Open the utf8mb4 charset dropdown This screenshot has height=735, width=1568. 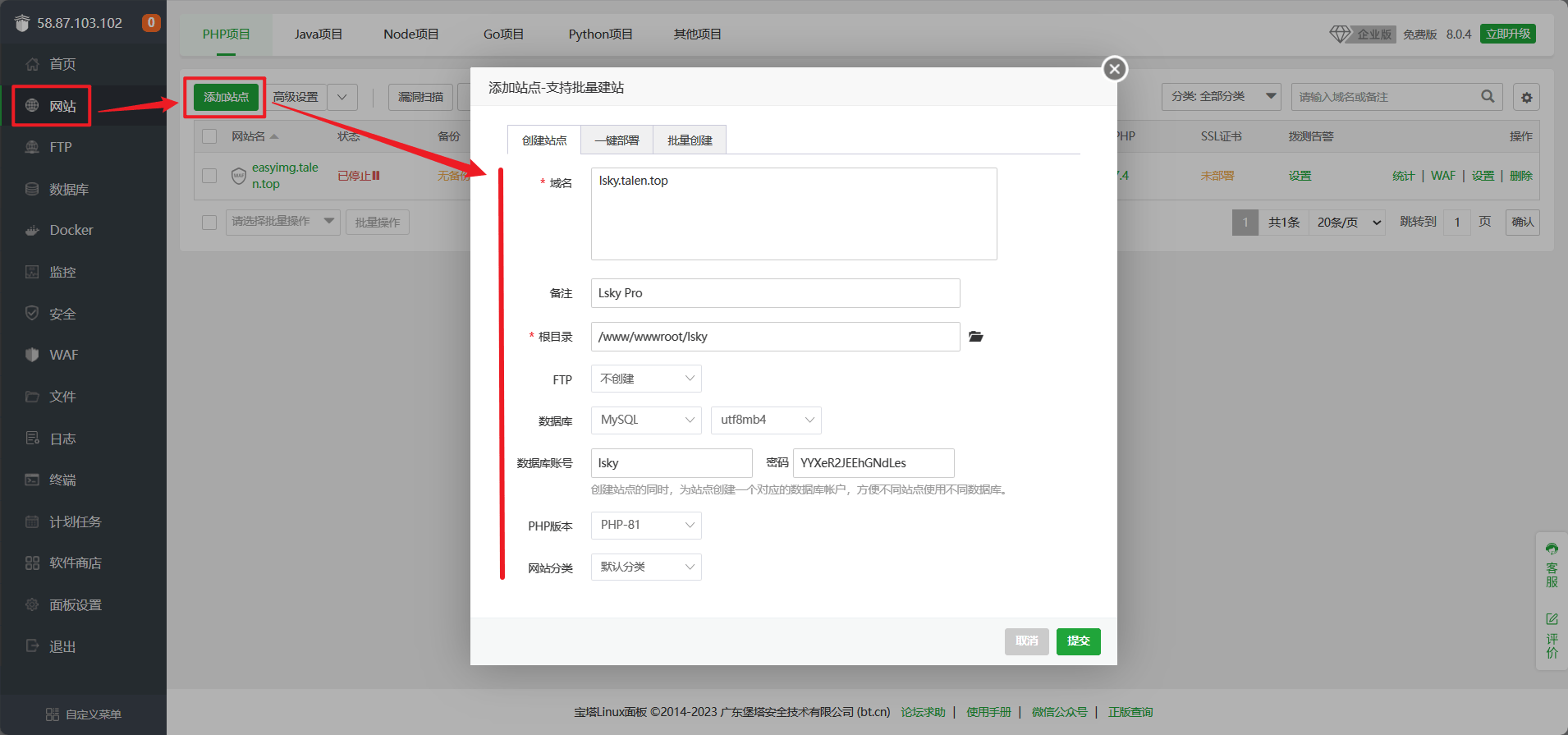pos(765,420)
